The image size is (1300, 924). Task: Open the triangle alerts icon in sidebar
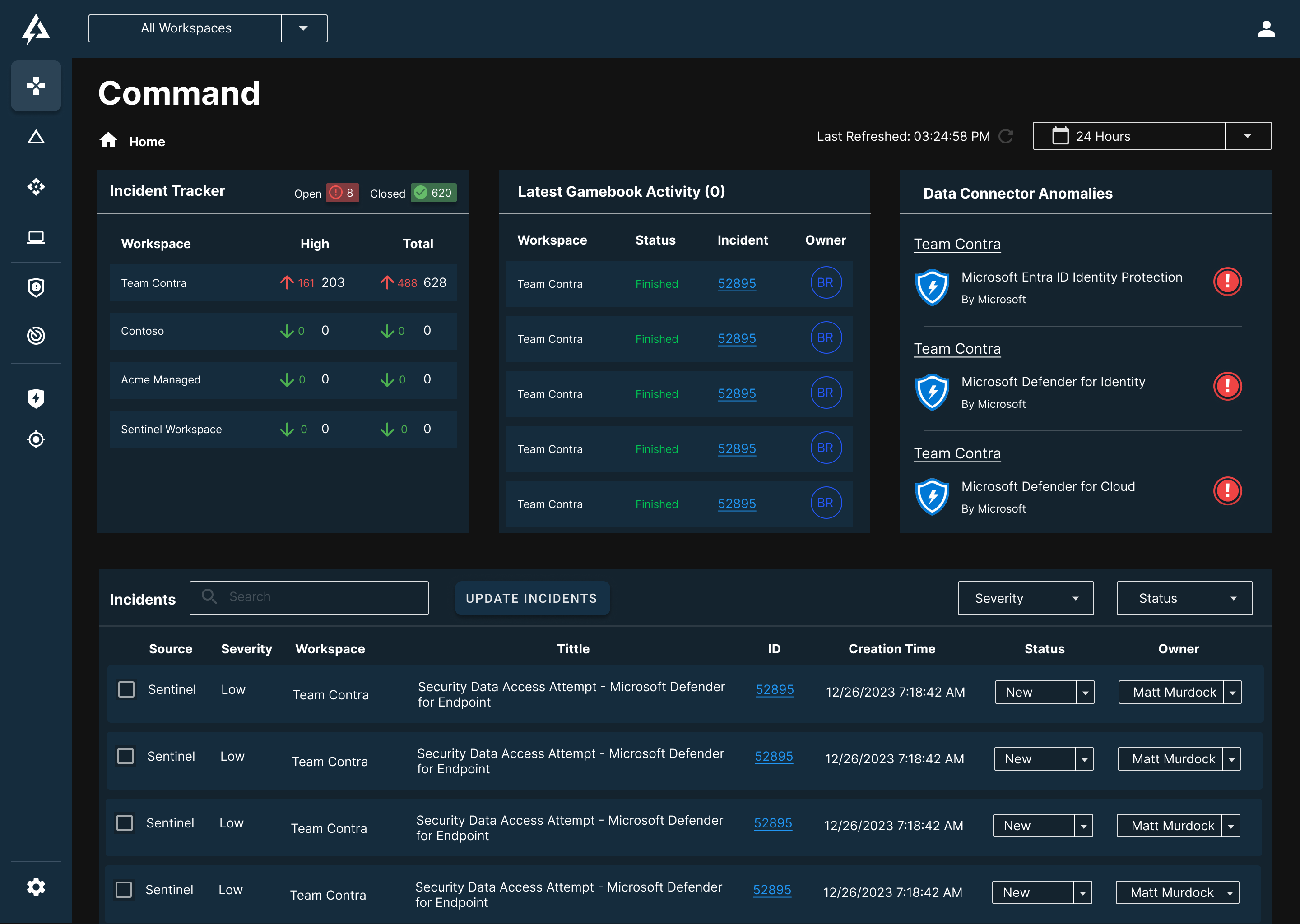(36, 137)
